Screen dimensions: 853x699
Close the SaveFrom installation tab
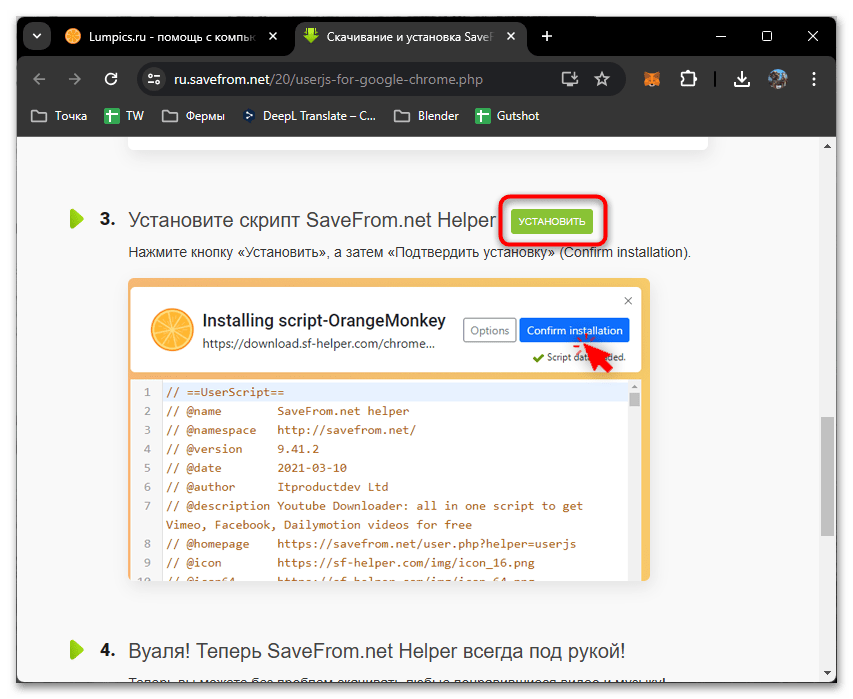(511, 37)
